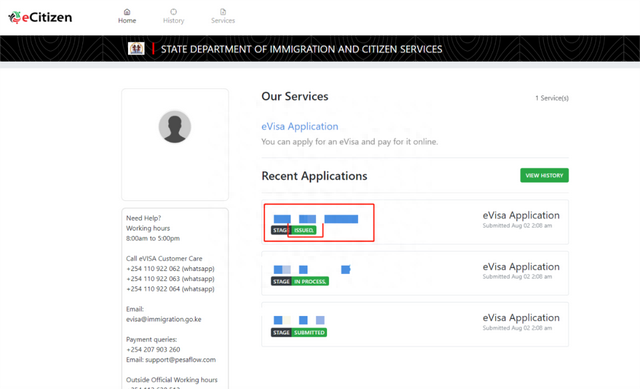Click the +254 110 922 064 whatsapp number
This screenshot has height=389, width=640.
(x=170, y=289)
